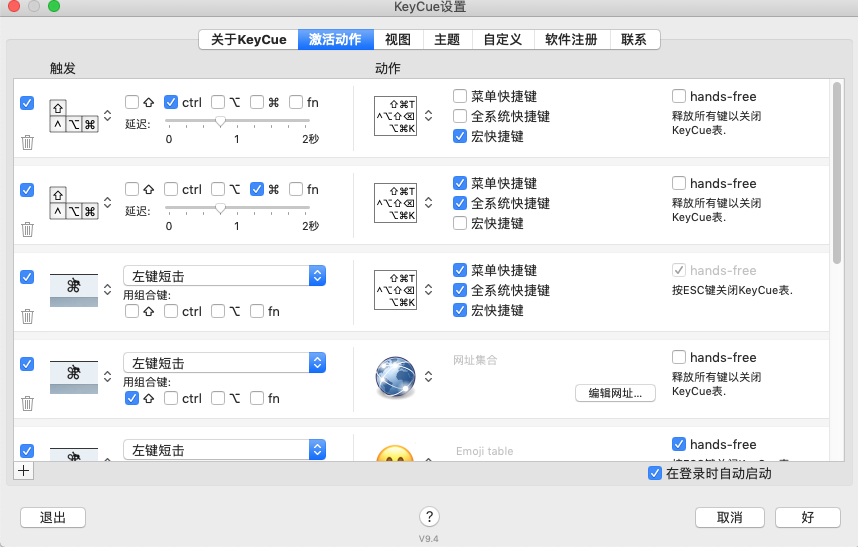This screenshot has width=858, height=547.
Task: Remove third row using its trash icon
Action: [x=27, y=317]
